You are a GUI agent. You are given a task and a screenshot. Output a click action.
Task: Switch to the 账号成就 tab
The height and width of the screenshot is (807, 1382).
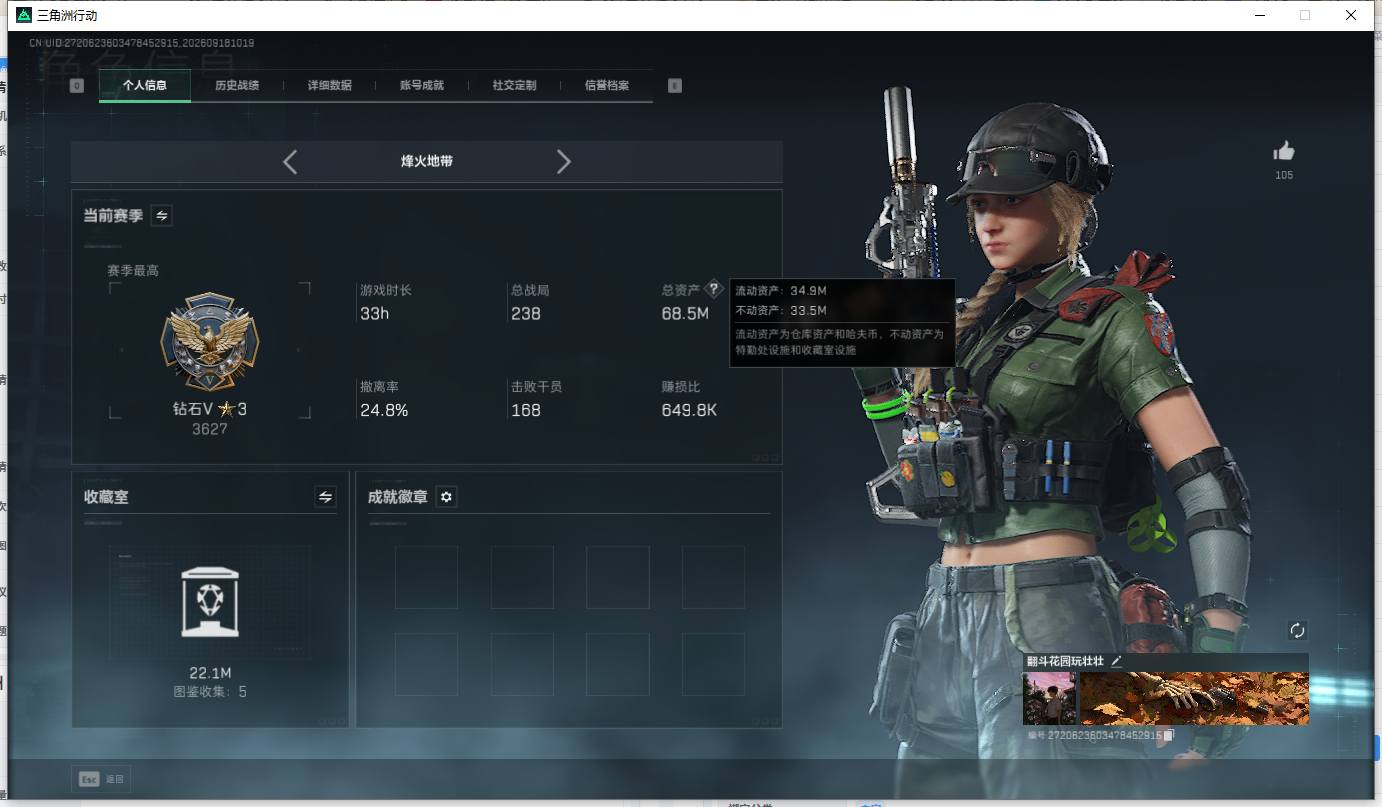pos(422,85)
